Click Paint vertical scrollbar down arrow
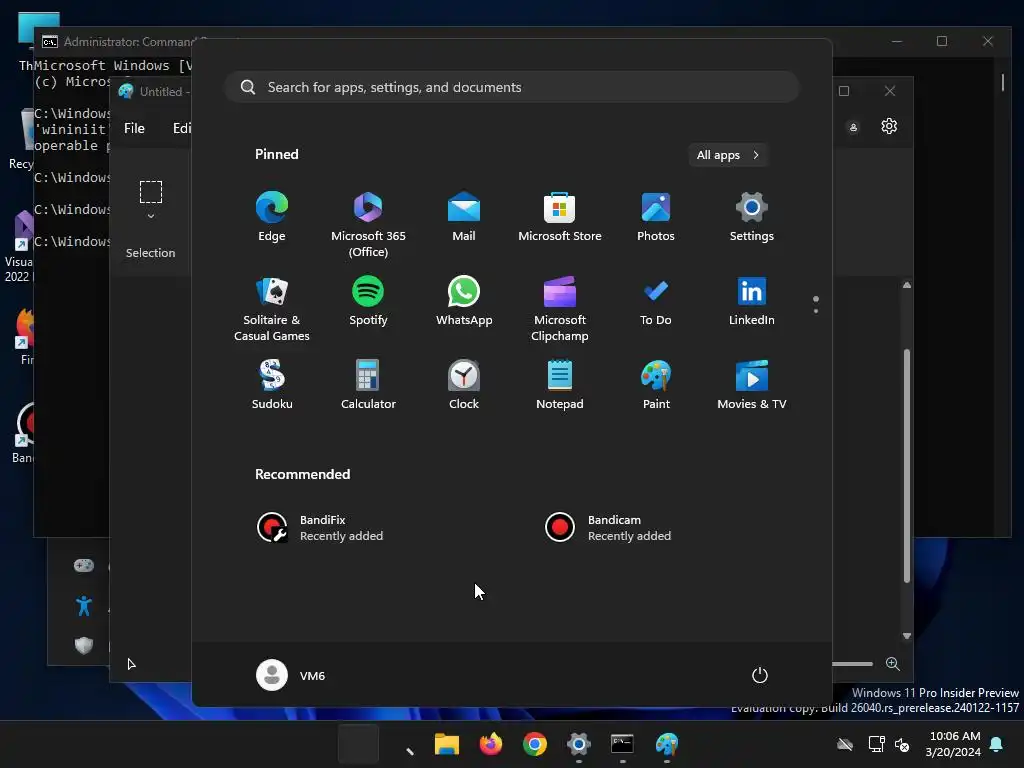 906,636
